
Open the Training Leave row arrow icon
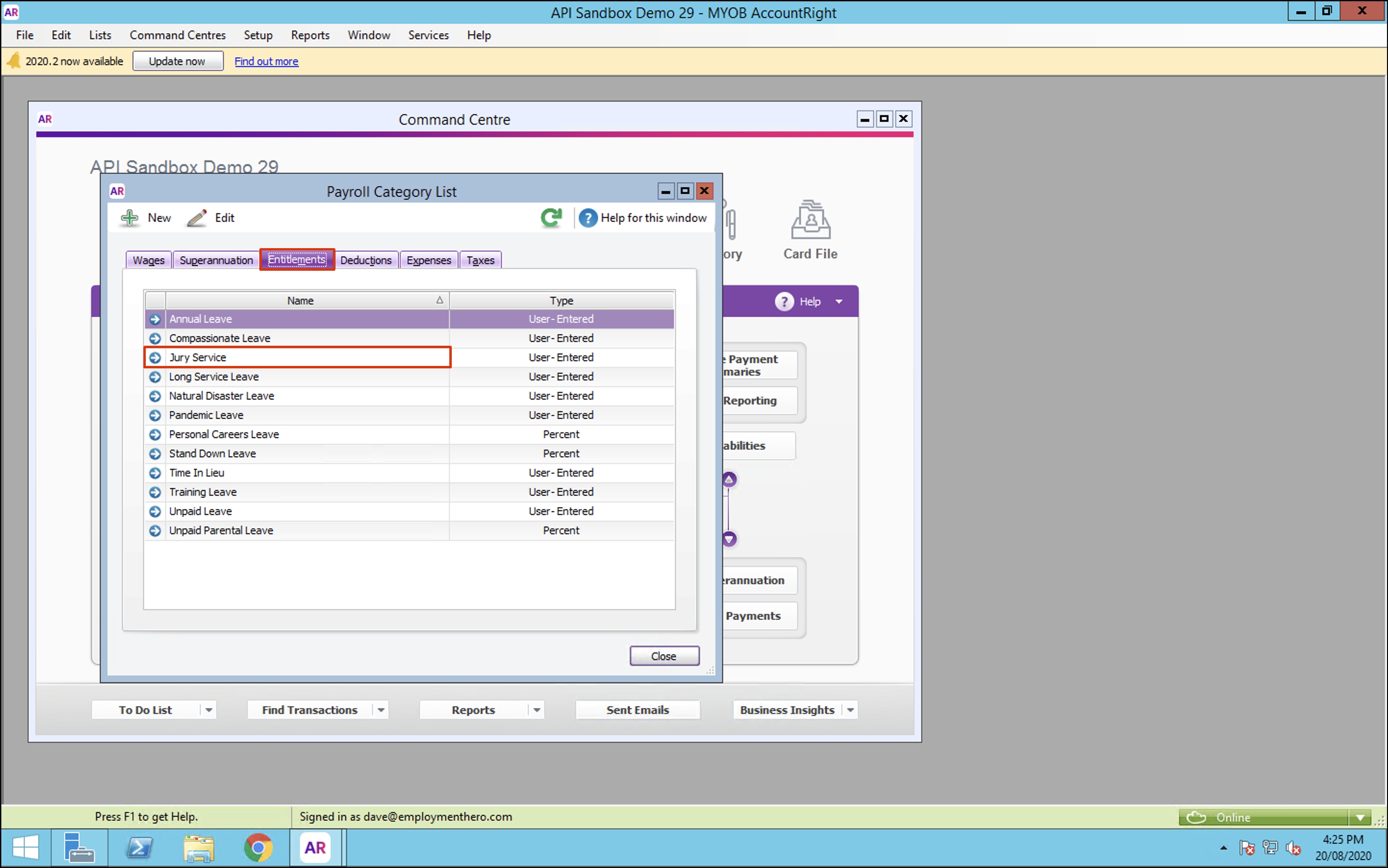click(155, 492)
